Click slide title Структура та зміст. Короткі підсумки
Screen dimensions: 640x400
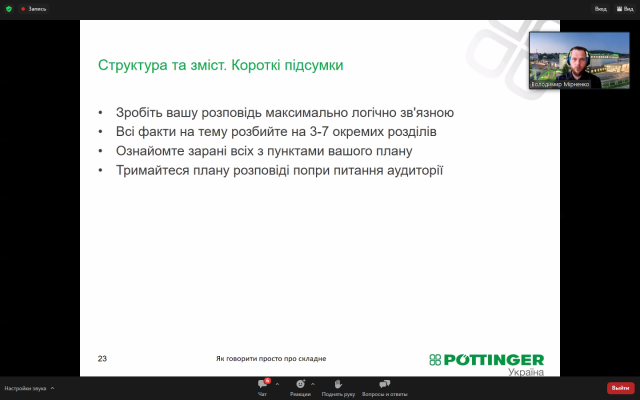(x=220, y=65)
